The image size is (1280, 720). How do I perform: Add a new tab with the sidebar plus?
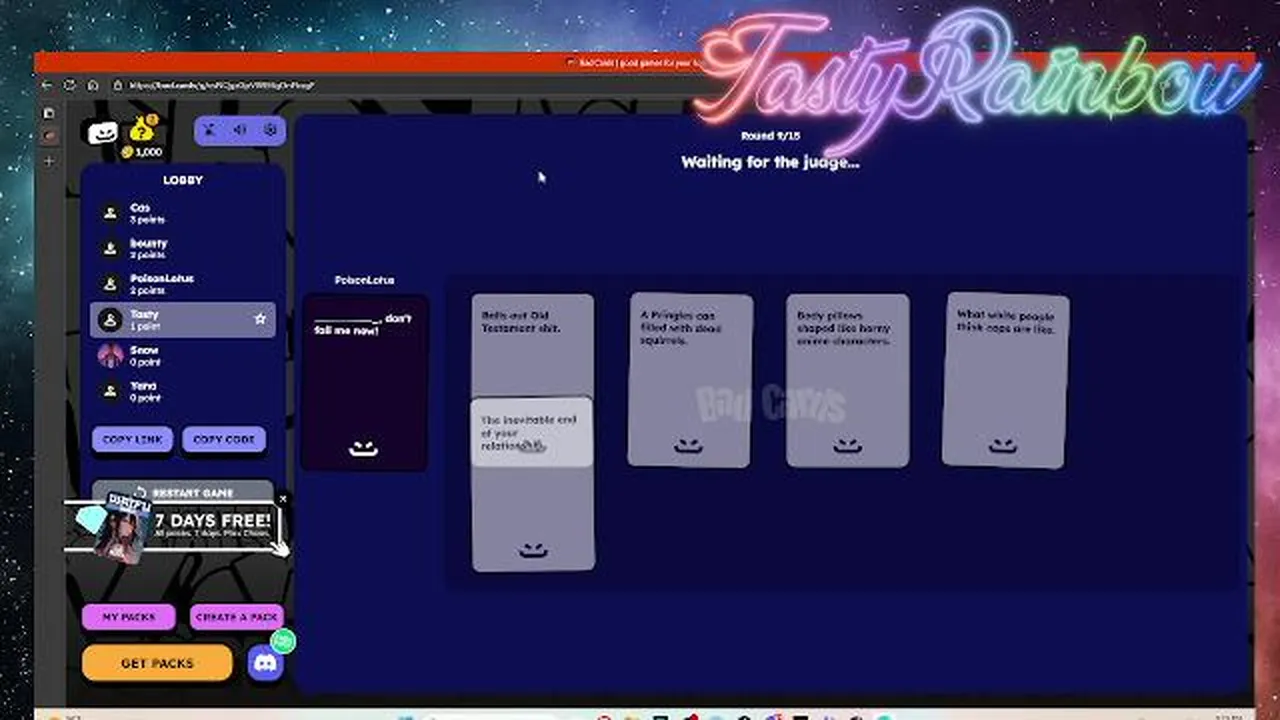(x=49, y=160)
